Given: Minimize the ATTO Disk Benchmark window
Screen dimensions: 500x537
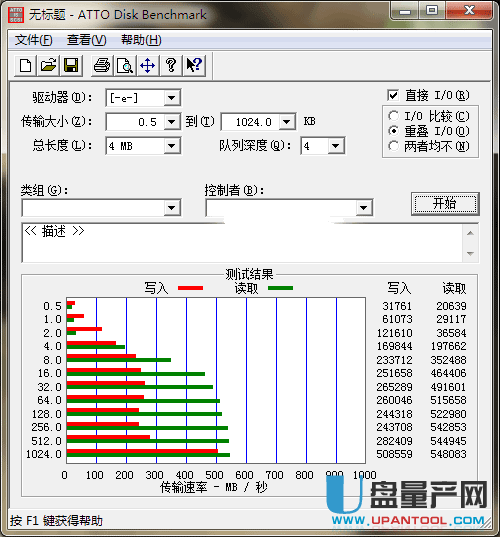Looking at the screenshot, I should (x=405, y=11).
